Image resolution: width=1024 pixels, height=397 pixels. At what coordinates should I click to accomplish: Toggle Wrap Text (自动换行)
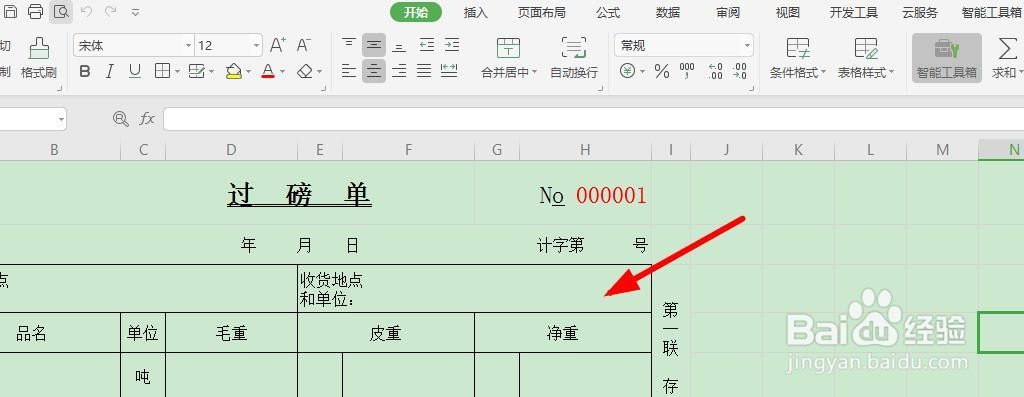click(574, 58)
